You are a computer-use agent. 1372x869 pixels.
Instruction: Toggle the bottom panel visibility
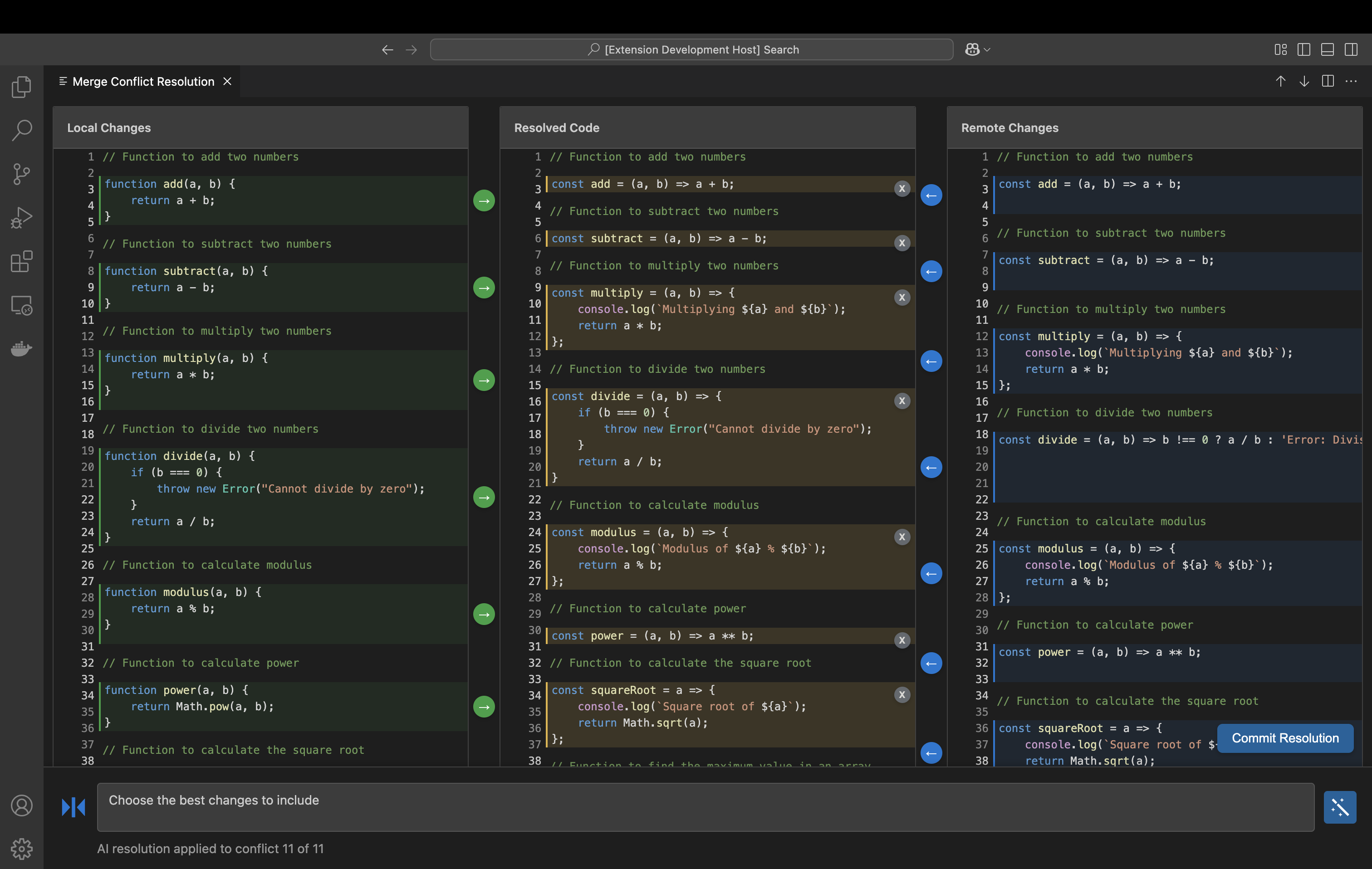[1327, 49]
